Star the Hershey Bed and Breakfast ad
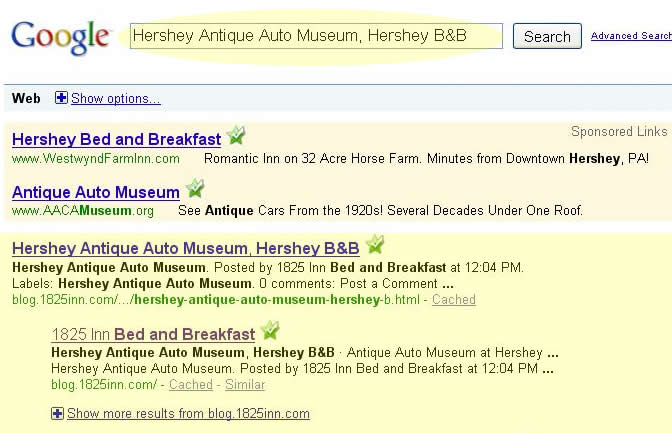This screenshot has width=672, height=433. tap(236, 135)
